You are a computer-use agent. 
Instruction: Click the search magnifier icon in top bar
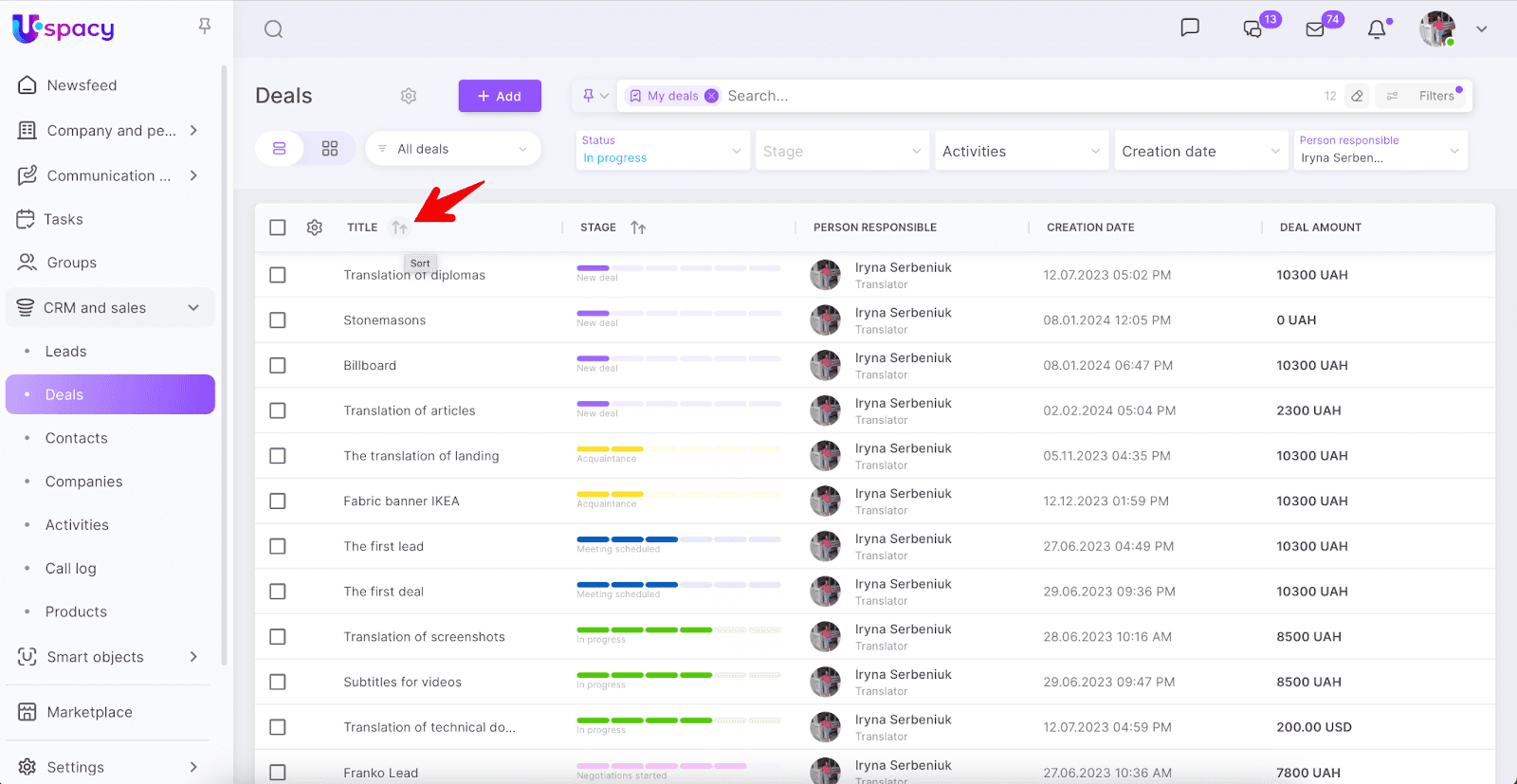[273, 29]
